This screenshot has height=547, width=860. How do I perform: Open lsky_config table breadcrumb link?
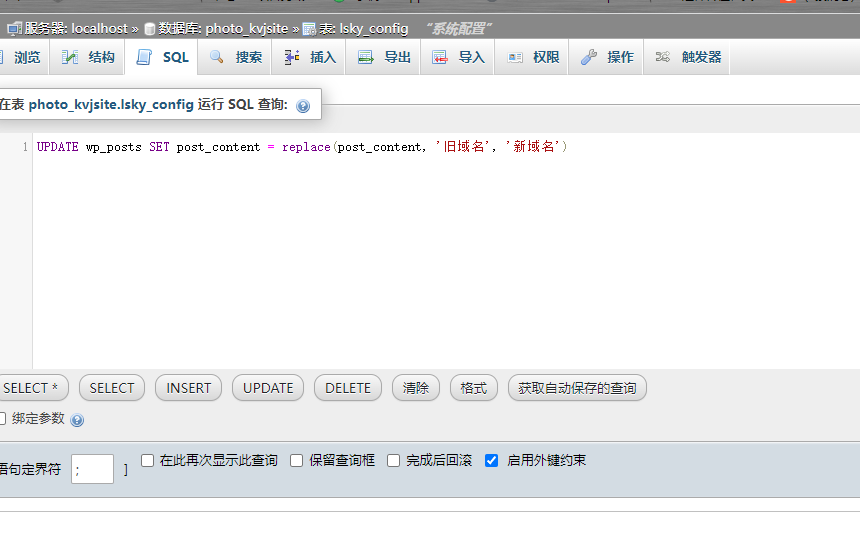(374, 29)
